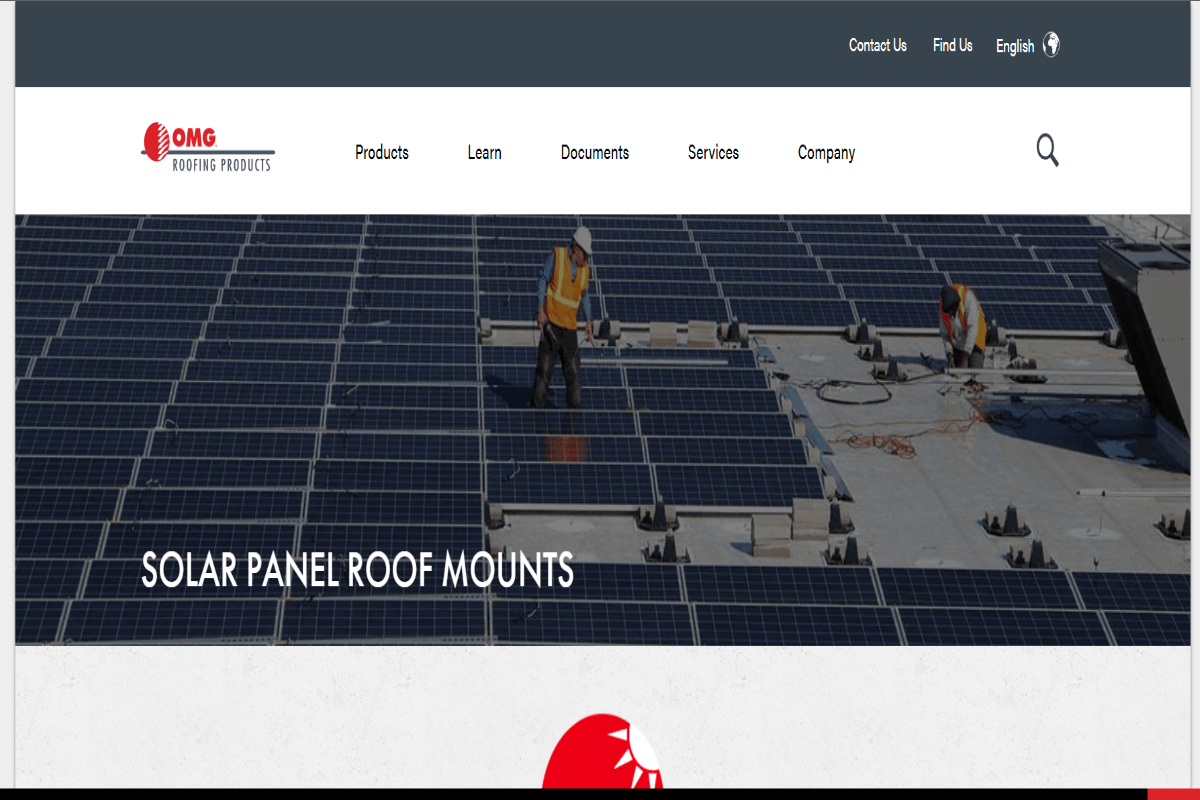The image size is (1200, 800).
Task: Select the globe next to English
Action: 1051,45
